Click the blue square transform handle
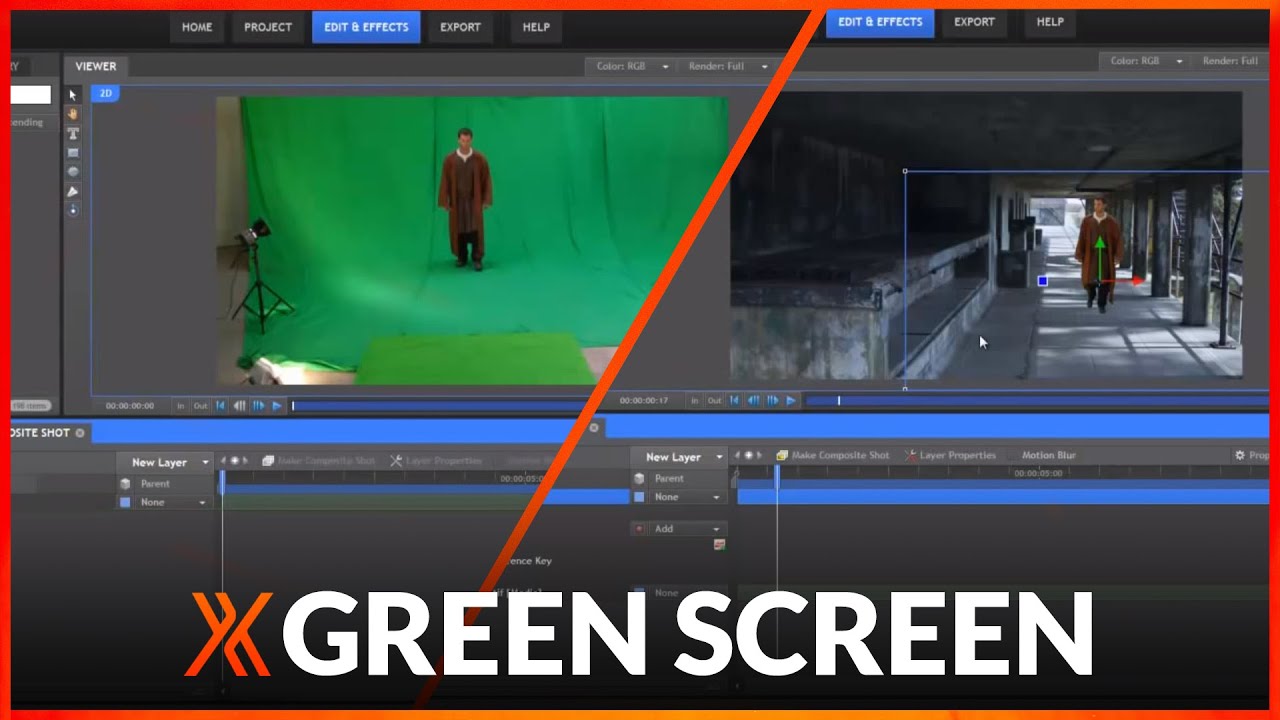This screenshot has height=720, width=1280. coord(1043,282)
